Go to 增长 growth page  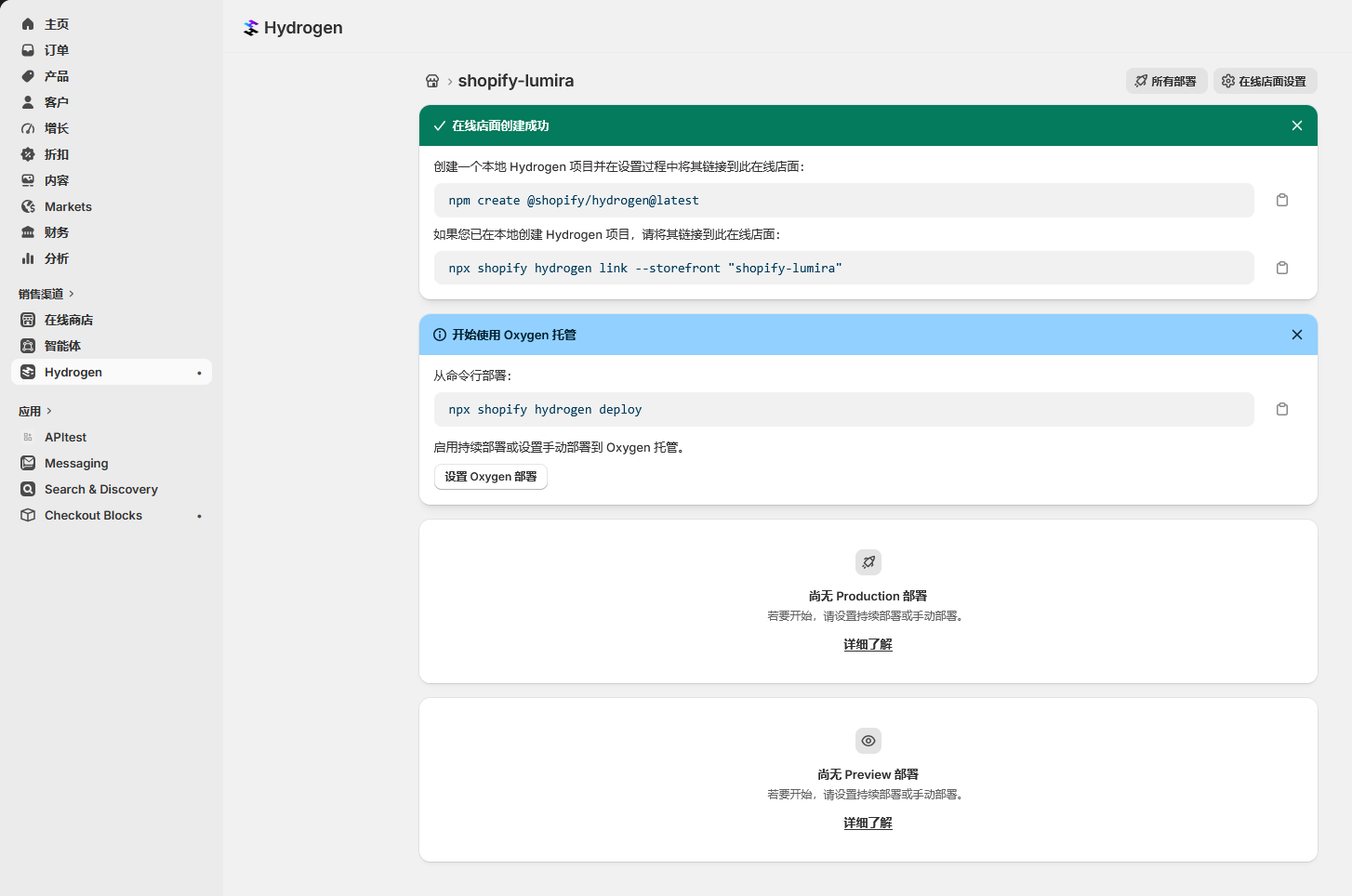point(112,128)
